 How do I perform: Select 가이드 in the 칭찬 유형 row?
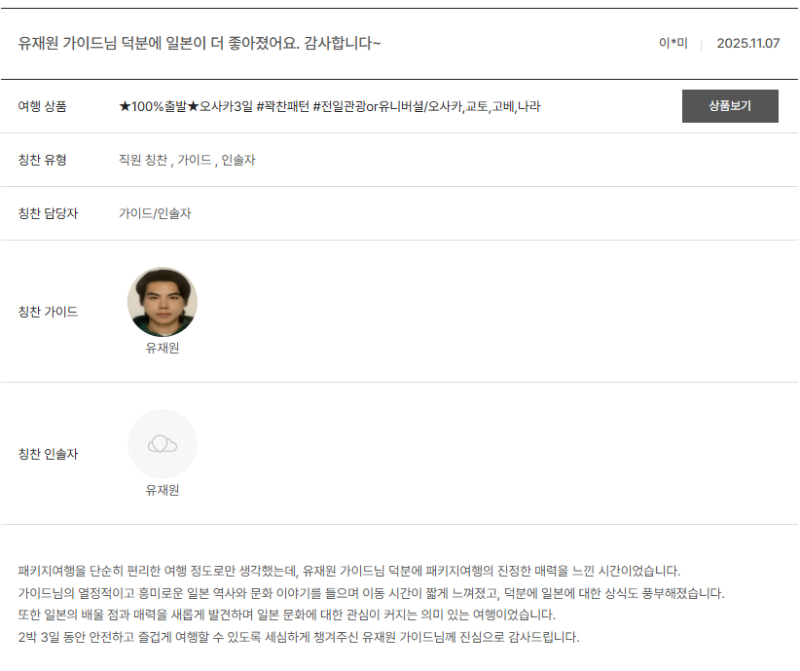[194, 160]
